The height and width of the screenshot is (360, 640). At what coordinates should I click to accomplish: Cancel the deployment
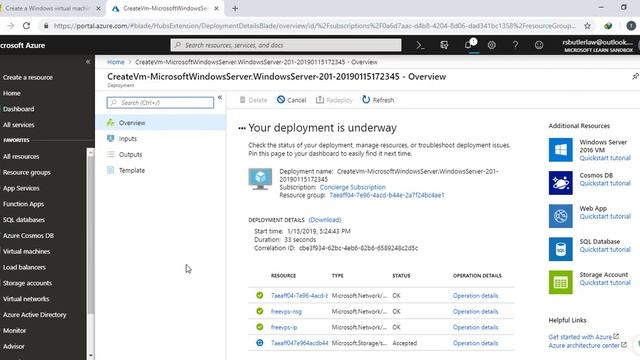(x=291, y=100)
